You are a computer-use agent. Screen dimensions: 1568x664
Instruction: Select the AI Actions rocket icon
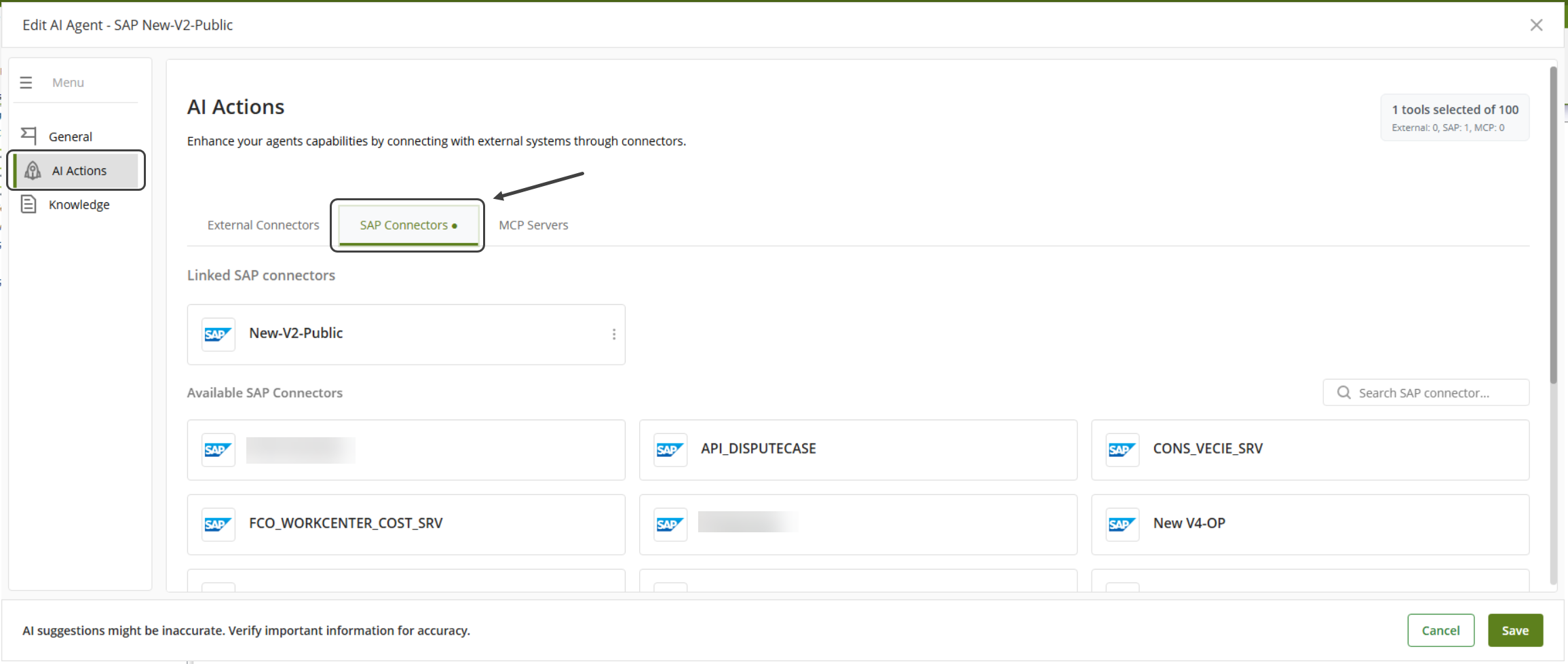(33, 170)
